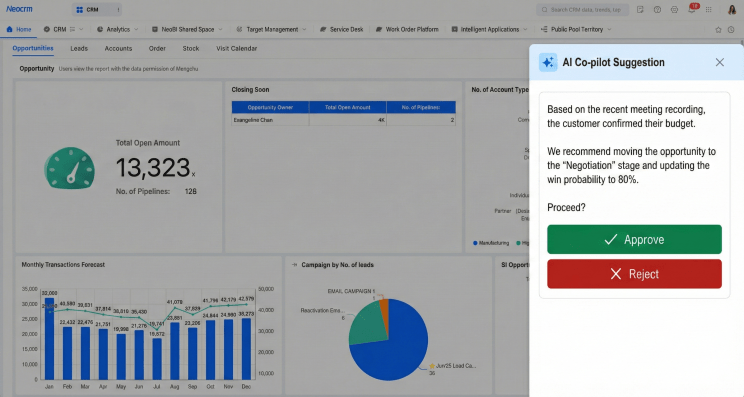Click the pin icon beside Campaign by No. of leads
The width and height of the screenshot is (744, 397).
[294, 265]
